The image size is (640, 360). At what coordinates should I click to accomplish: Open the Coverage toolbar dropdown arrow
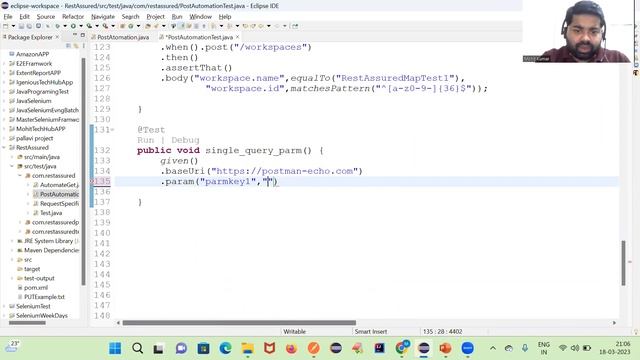point(97,26)
